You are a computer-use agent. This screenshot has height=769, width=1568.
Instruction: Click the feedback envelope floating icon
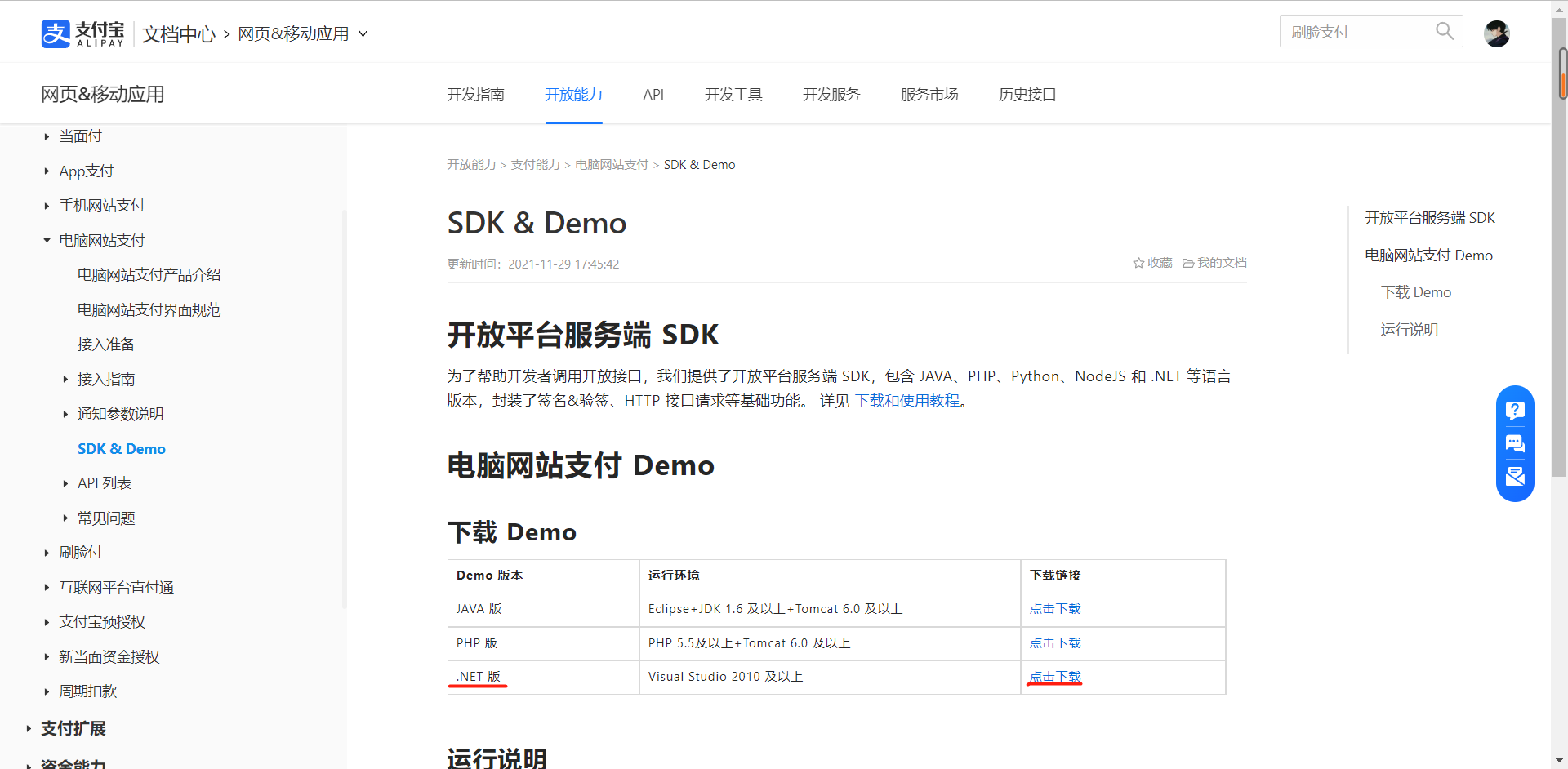coord(1515,477)
